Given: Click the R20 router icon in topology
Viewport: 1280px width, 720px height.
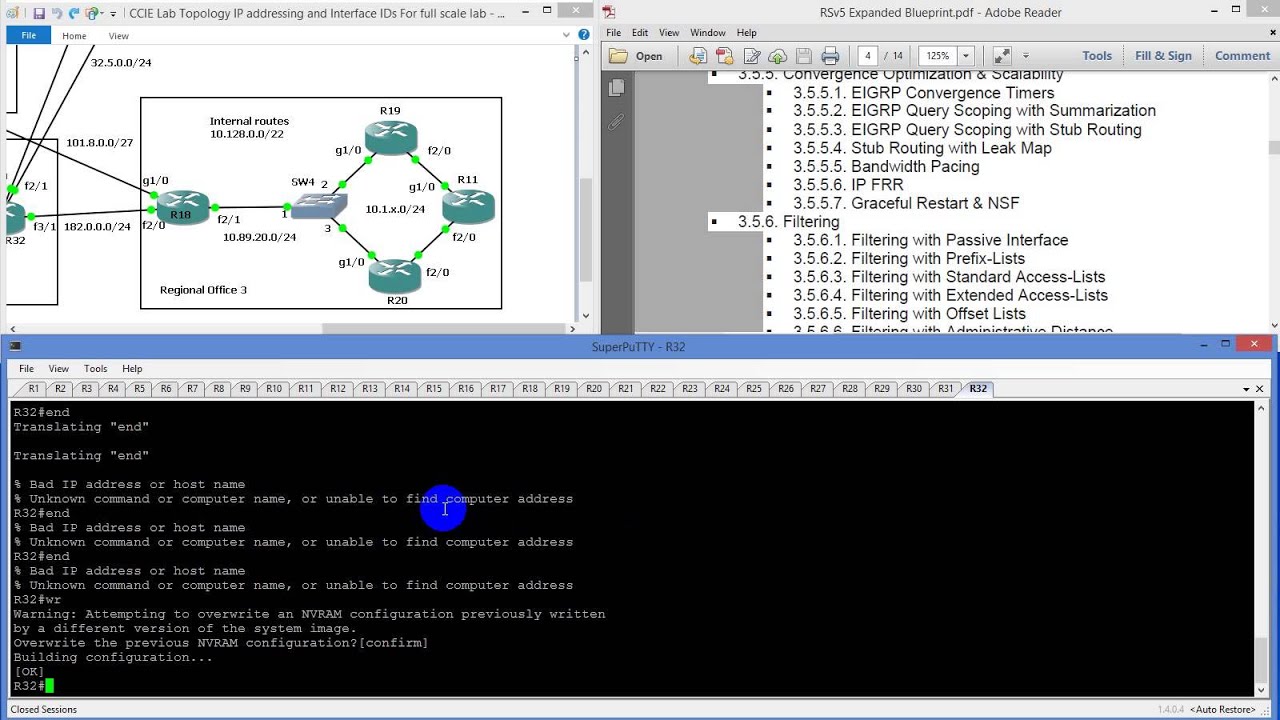Looking at the screenshot, I should (x=395, y=275).
